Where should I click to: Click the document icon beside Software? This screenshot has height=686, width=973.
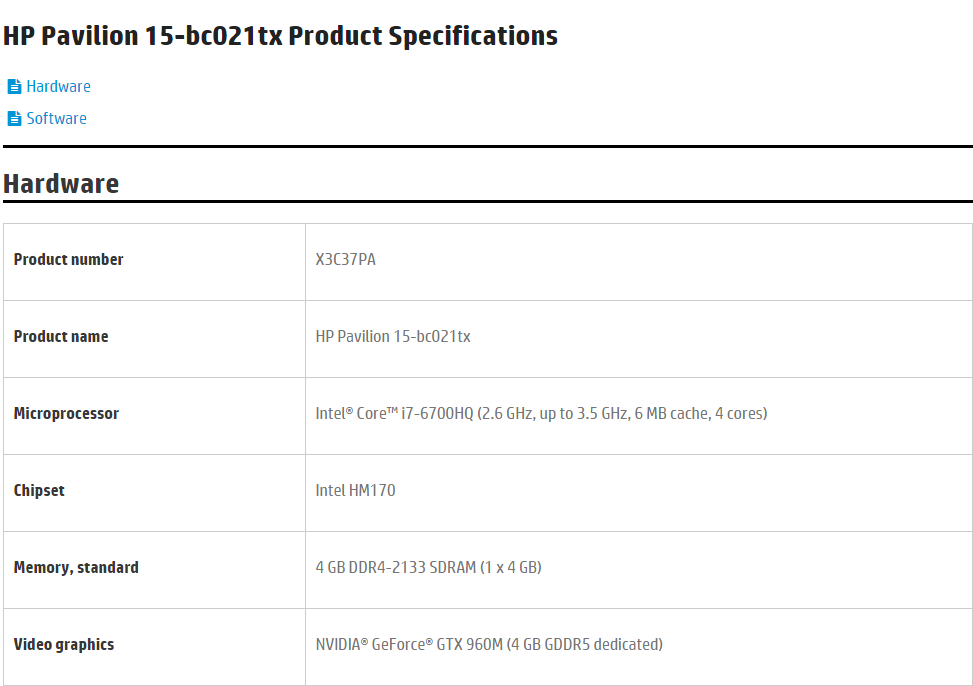tap(14, 118)
